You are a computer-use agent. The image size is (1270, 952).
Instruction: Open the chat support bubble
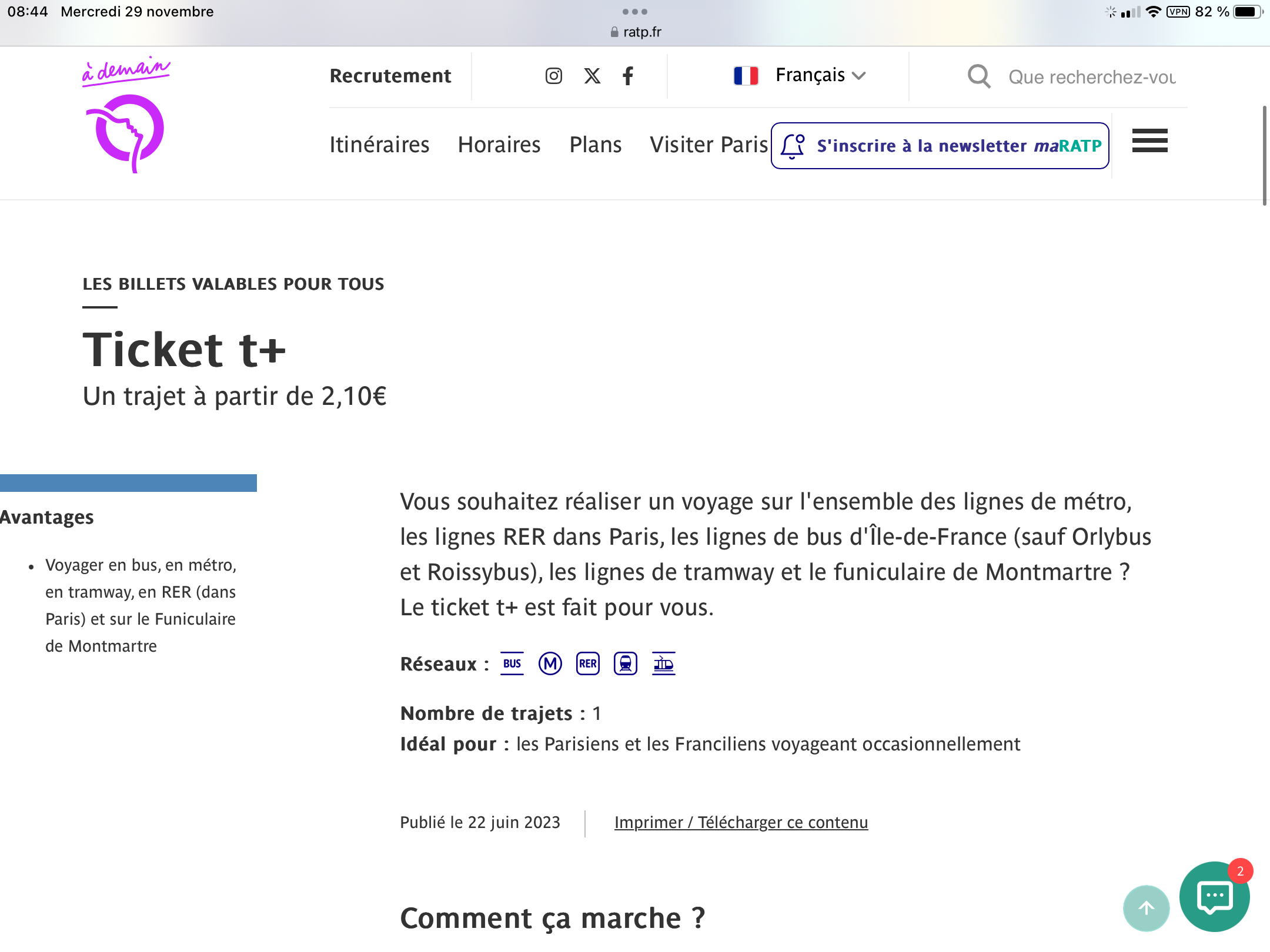tap(1215, 897)
